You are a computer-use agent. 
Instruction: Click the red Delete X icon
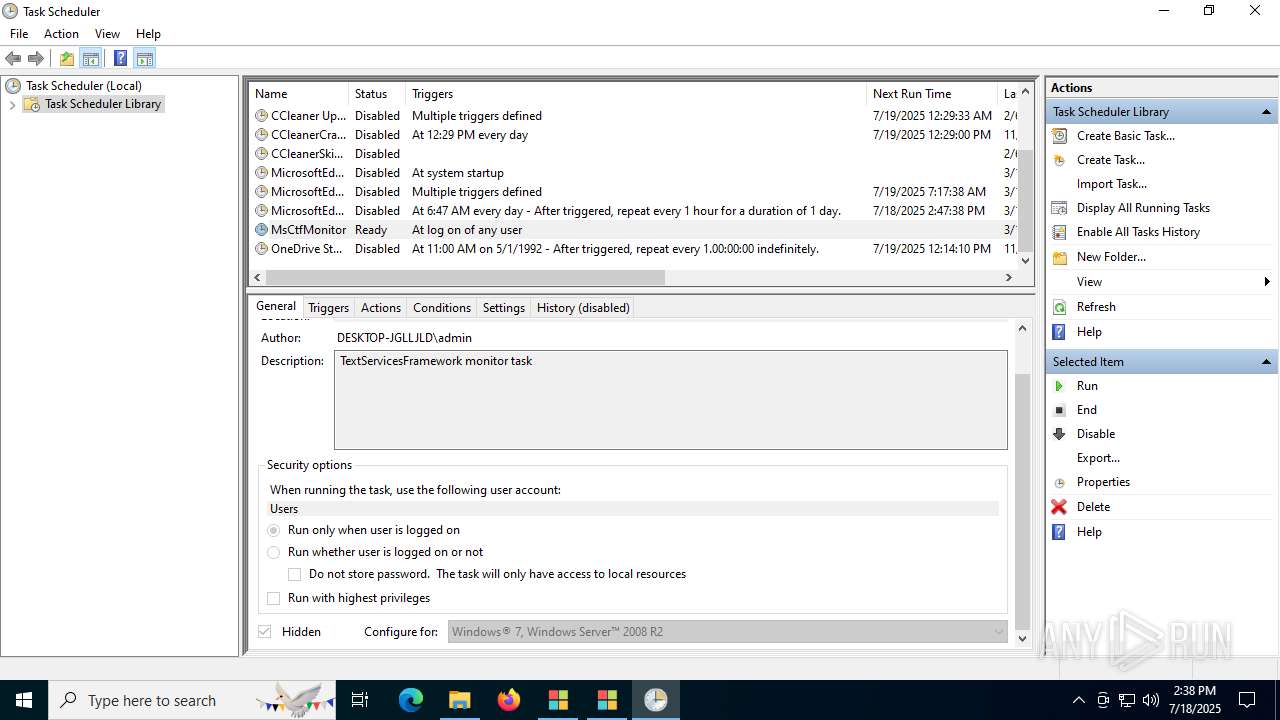click(1060, 507)
